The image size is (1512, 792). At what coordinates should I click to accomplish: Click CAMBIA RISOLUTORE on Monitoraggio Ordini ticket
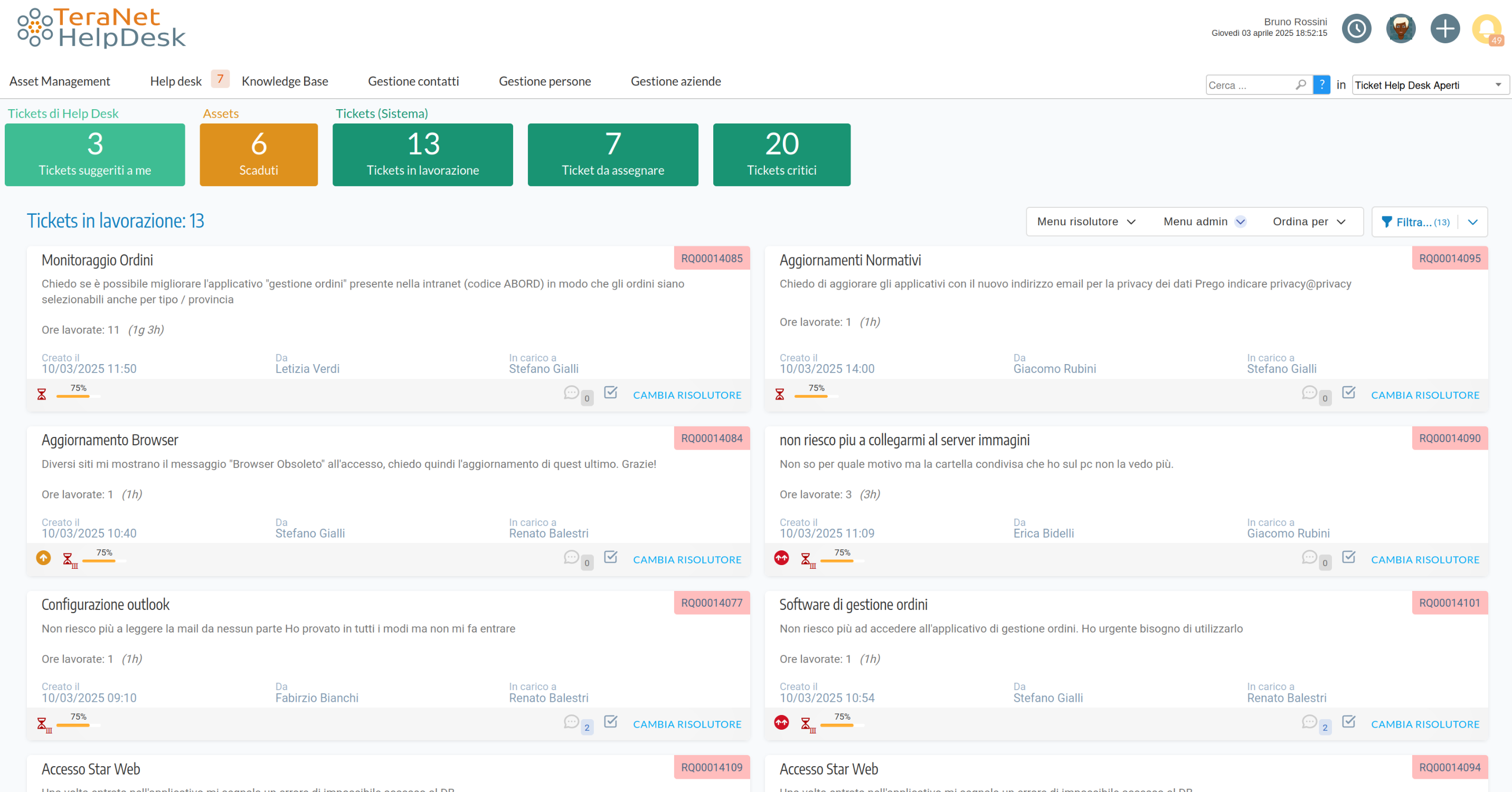(687, 395)
